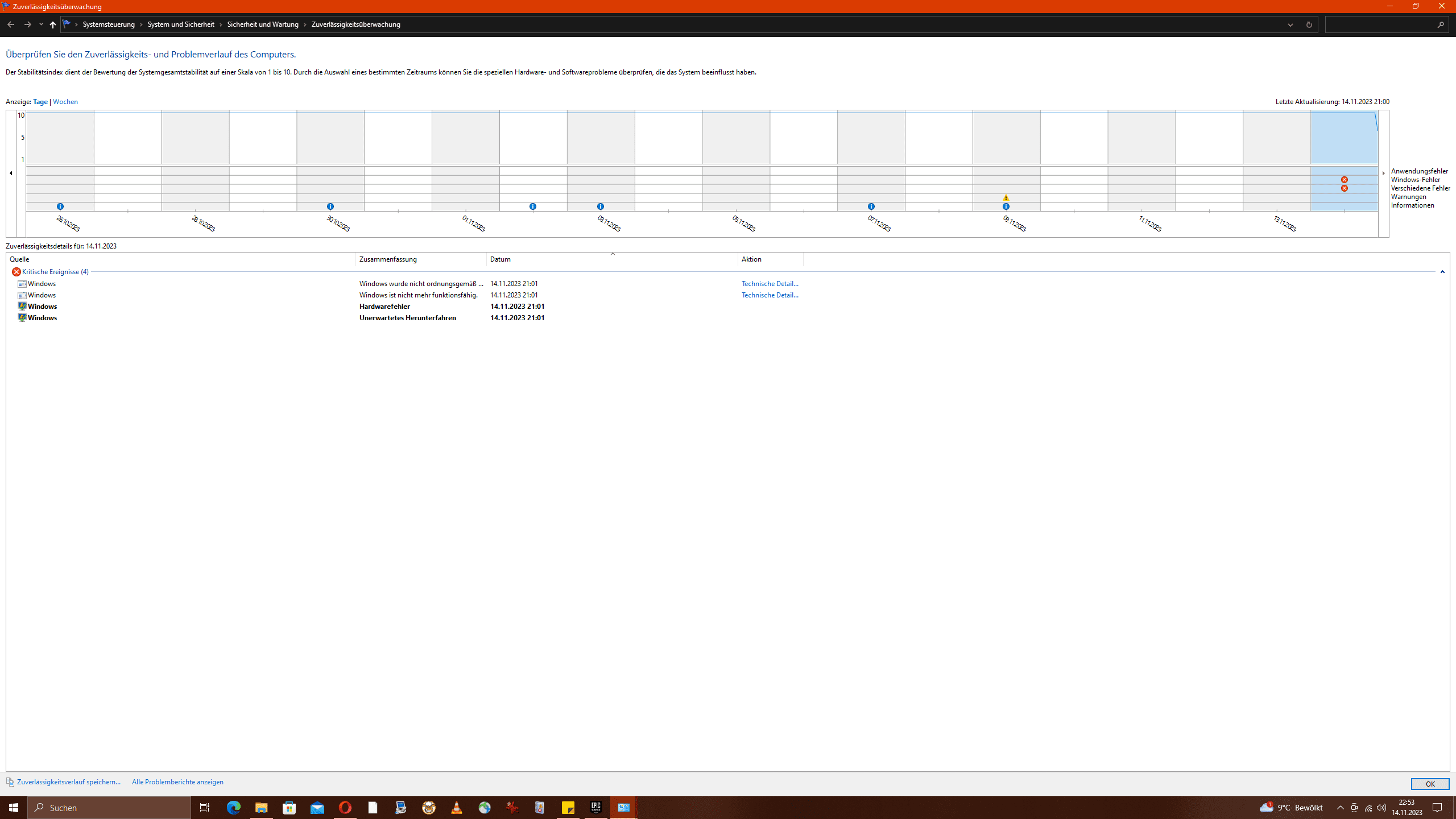This screenshot has width=1456, height=819.
Task: Open Technische Details for 'nicht ordnungsgemäß' event
Action: click(770, 284)
